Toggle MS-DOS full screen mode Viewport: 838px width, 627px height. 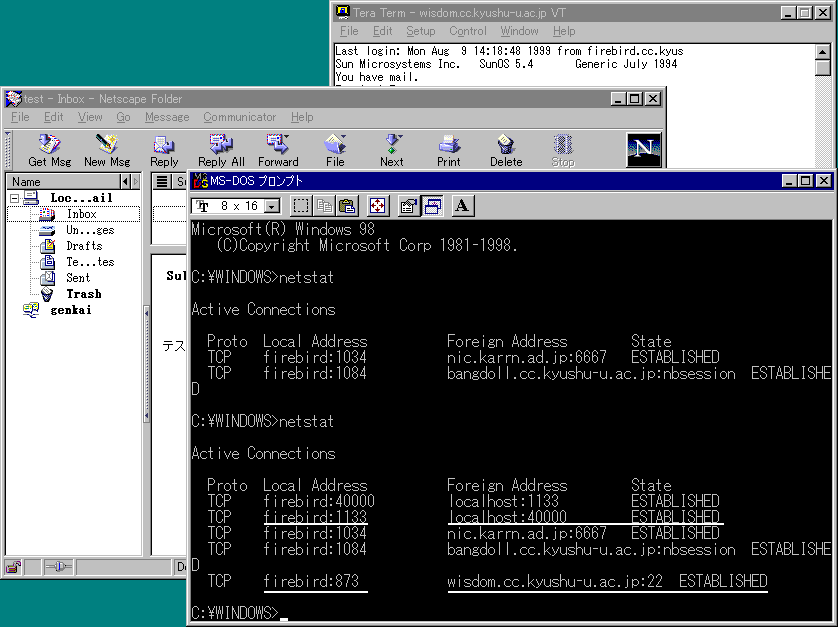pyautogui.click(x=377, y=206)
